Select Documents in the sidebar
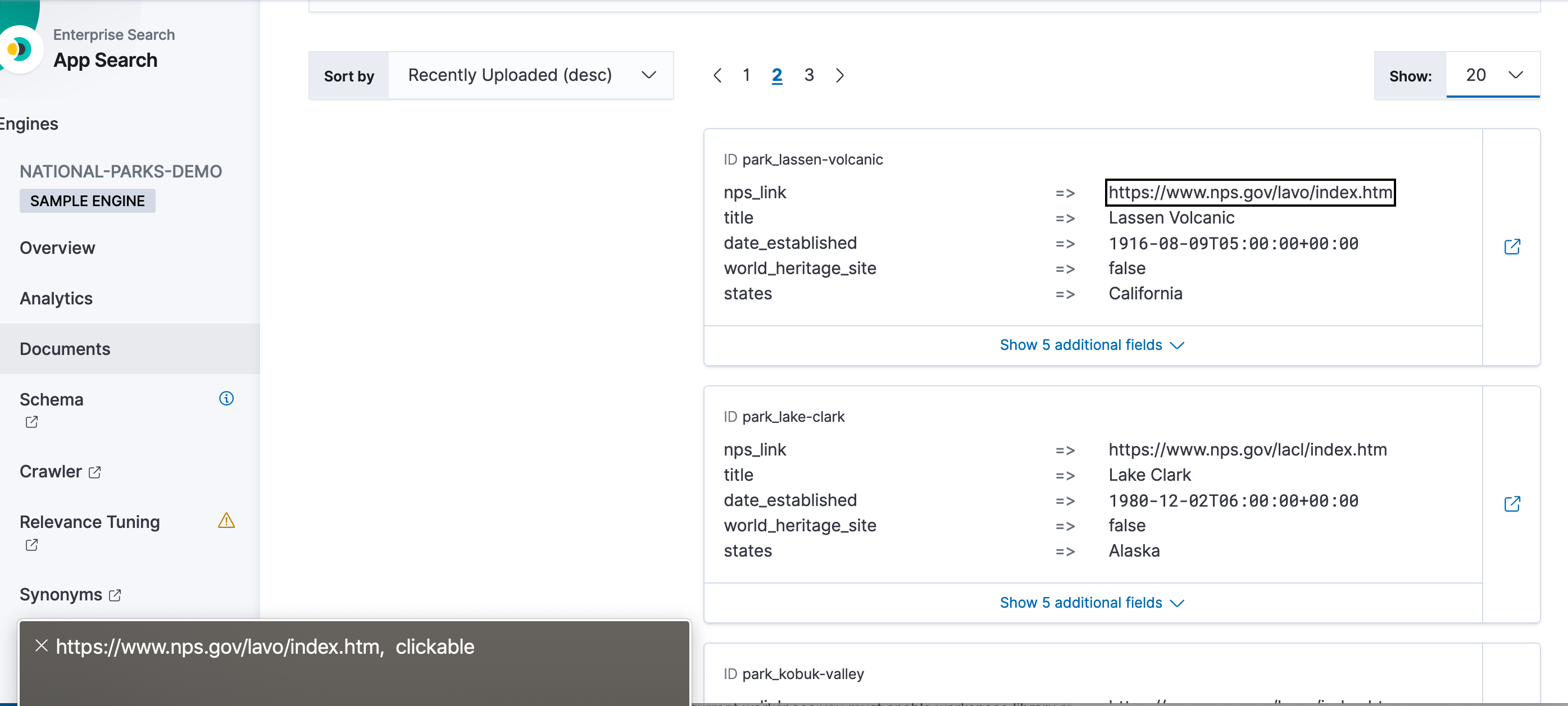 tap(65, 349)
